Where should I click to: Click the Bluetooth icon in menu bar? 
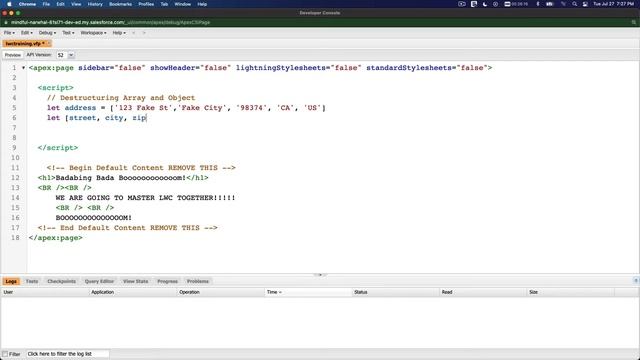point(538,4)
